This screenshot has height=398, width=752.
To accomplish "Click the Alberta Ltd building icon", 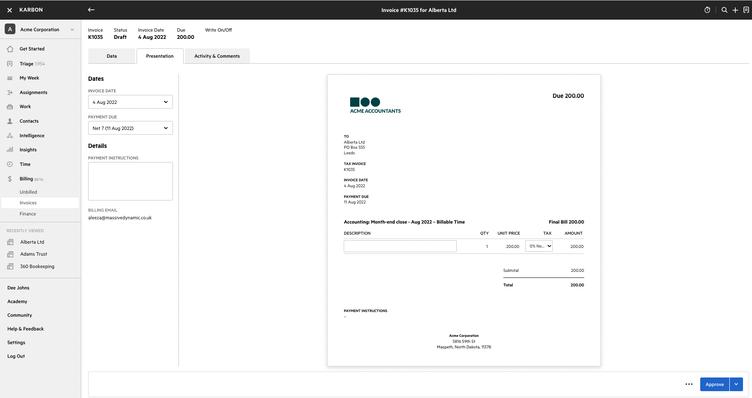I will pyautogui.click(x=10, y=242).
